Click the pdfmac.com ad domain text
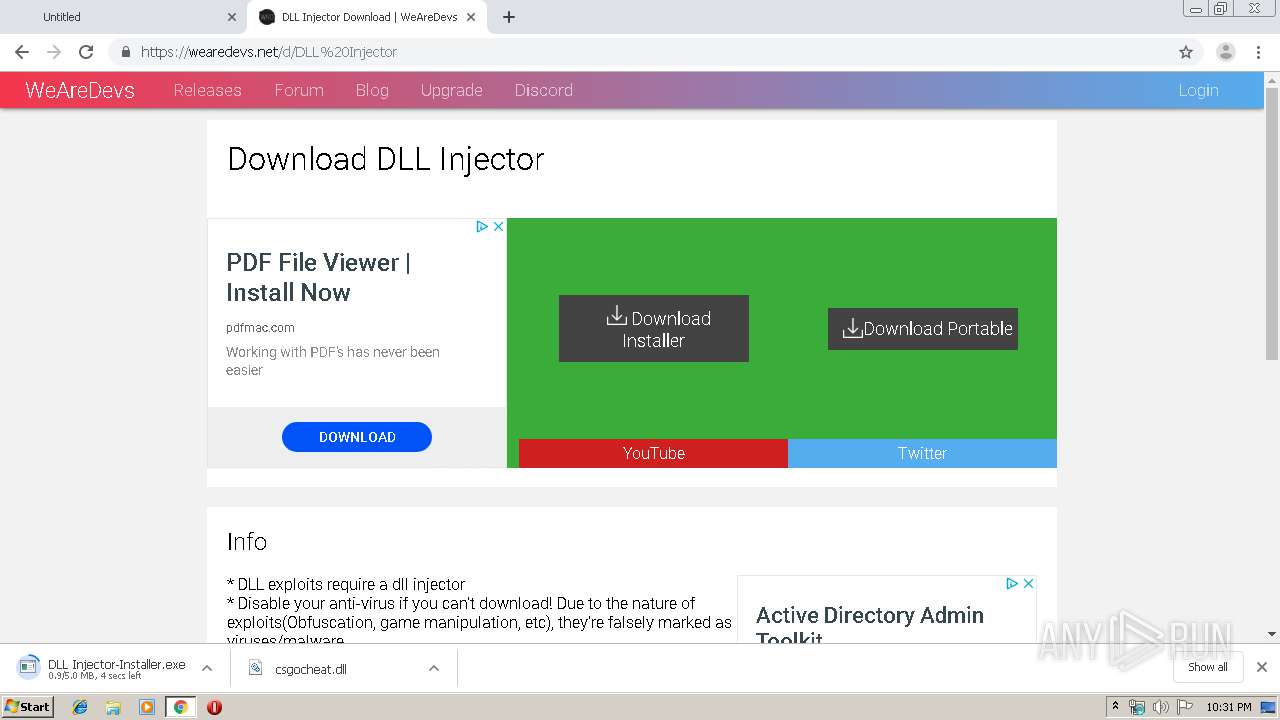Screen dimensions: 1280x720 (x=260, y=327)
